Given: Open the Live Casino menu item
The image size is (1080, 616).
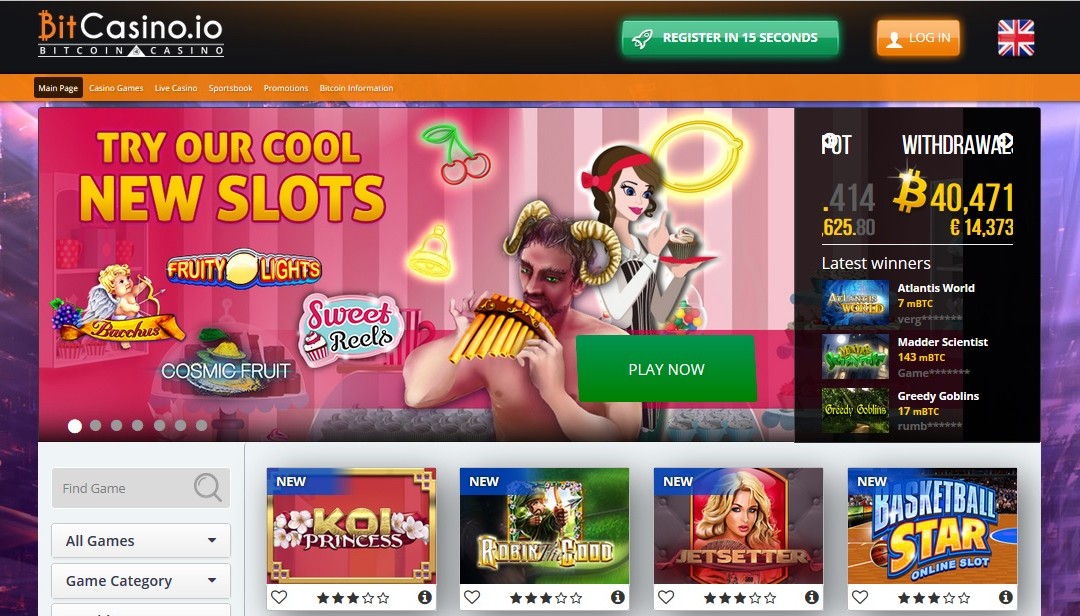Looking at the screenshot, I should click(x=176, y=88).
